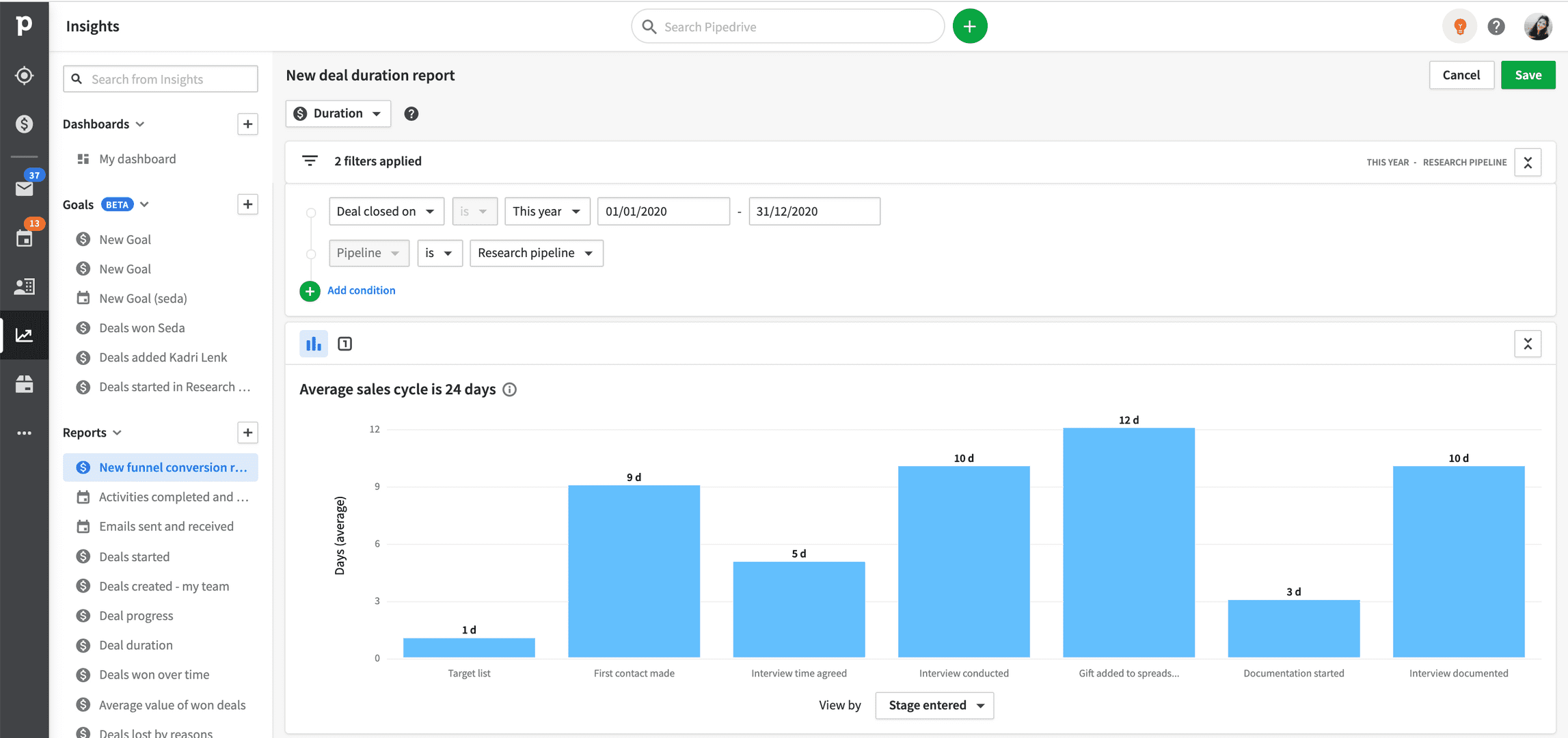The width and height of the screenshot is (1568, 738).
Task: Click the Cancel button
Action: pos(1461,75)
